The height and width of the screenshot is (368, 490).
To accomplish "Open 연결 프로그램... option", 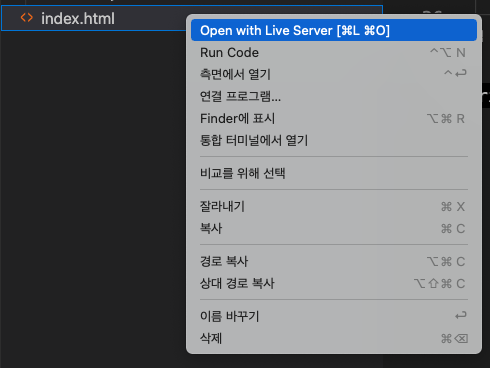I will pyautogui.click(x=334, y=96).
